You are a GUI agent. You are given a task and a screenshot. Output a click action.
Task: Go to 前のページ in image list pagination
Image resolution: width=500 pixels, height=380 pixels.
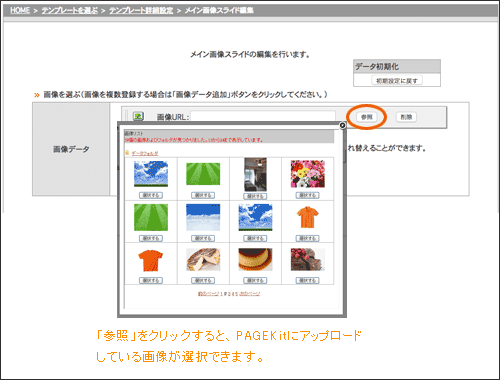point(208,294)
